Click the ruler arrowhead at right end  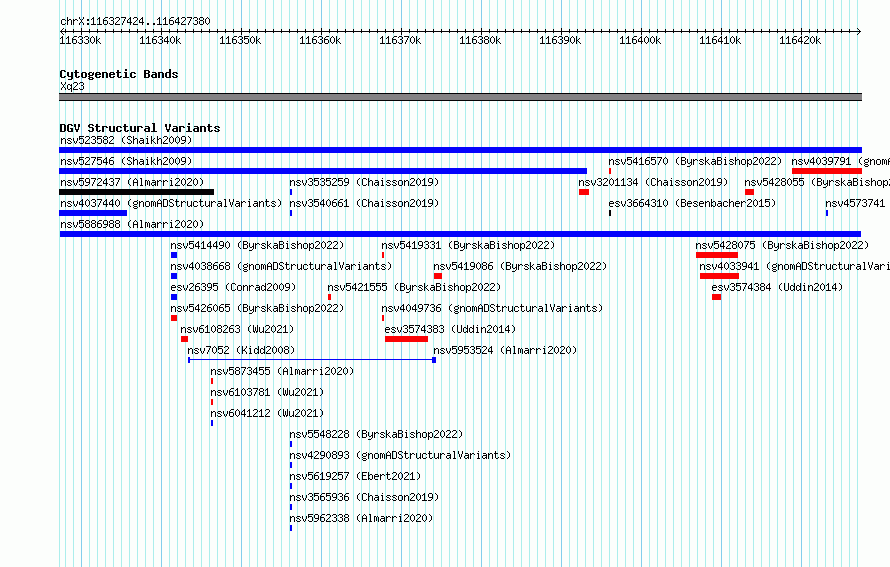click(859, 32)
